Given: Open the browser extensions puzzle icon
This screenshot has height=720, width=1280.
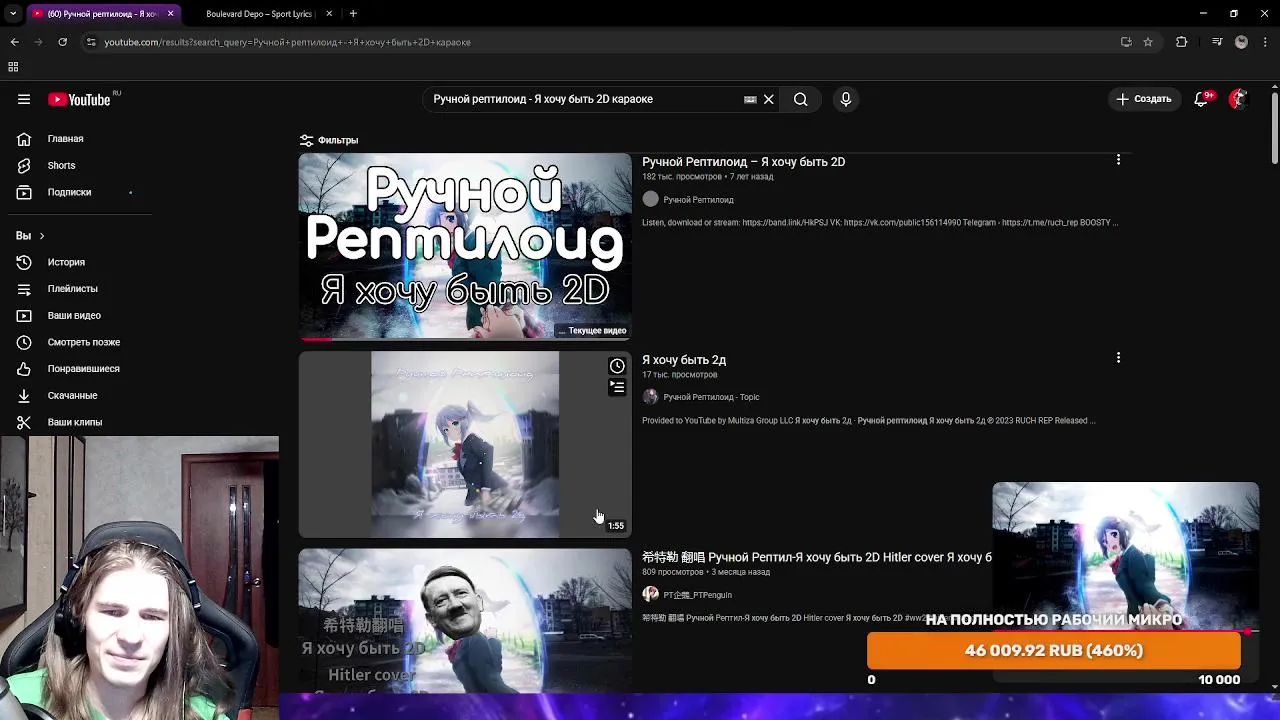Looking at the screenshot, I should 1181,42.
